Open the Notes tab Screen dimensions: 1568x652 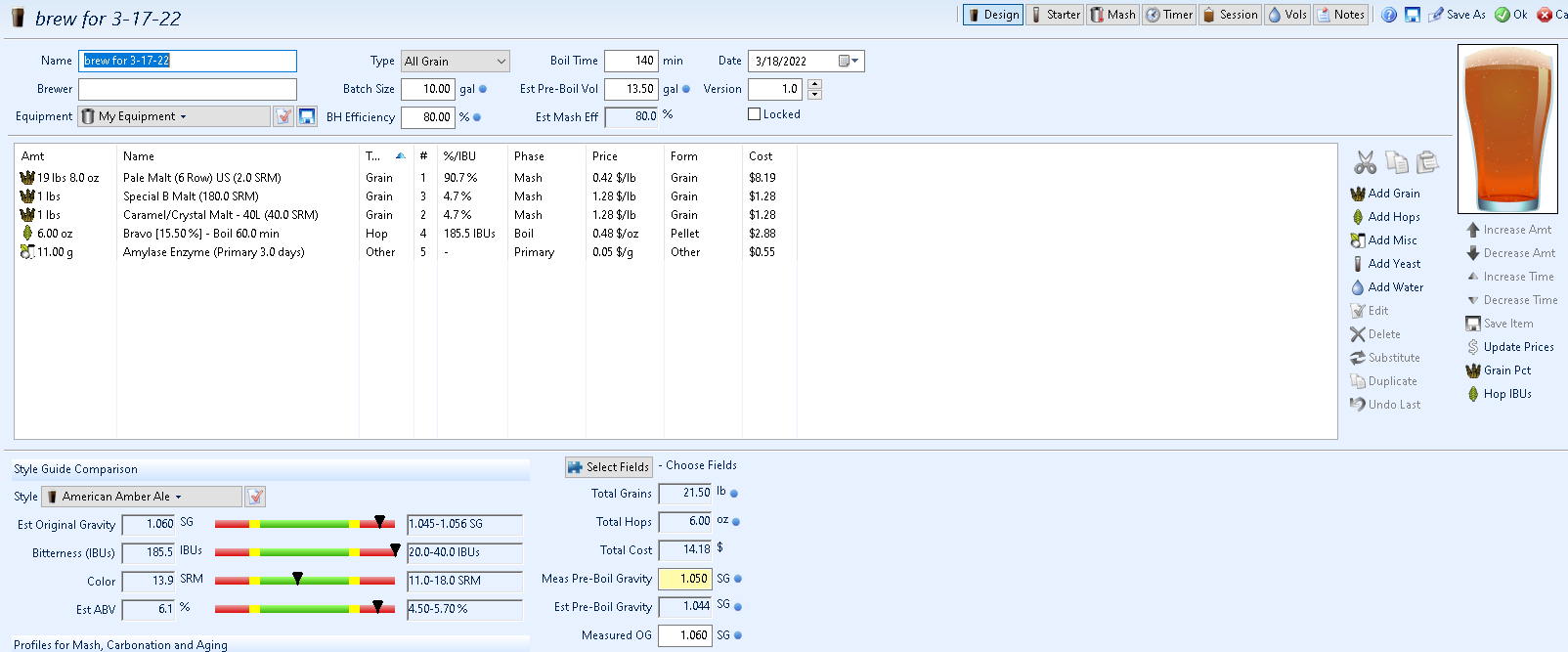[x=1340, y=15]
